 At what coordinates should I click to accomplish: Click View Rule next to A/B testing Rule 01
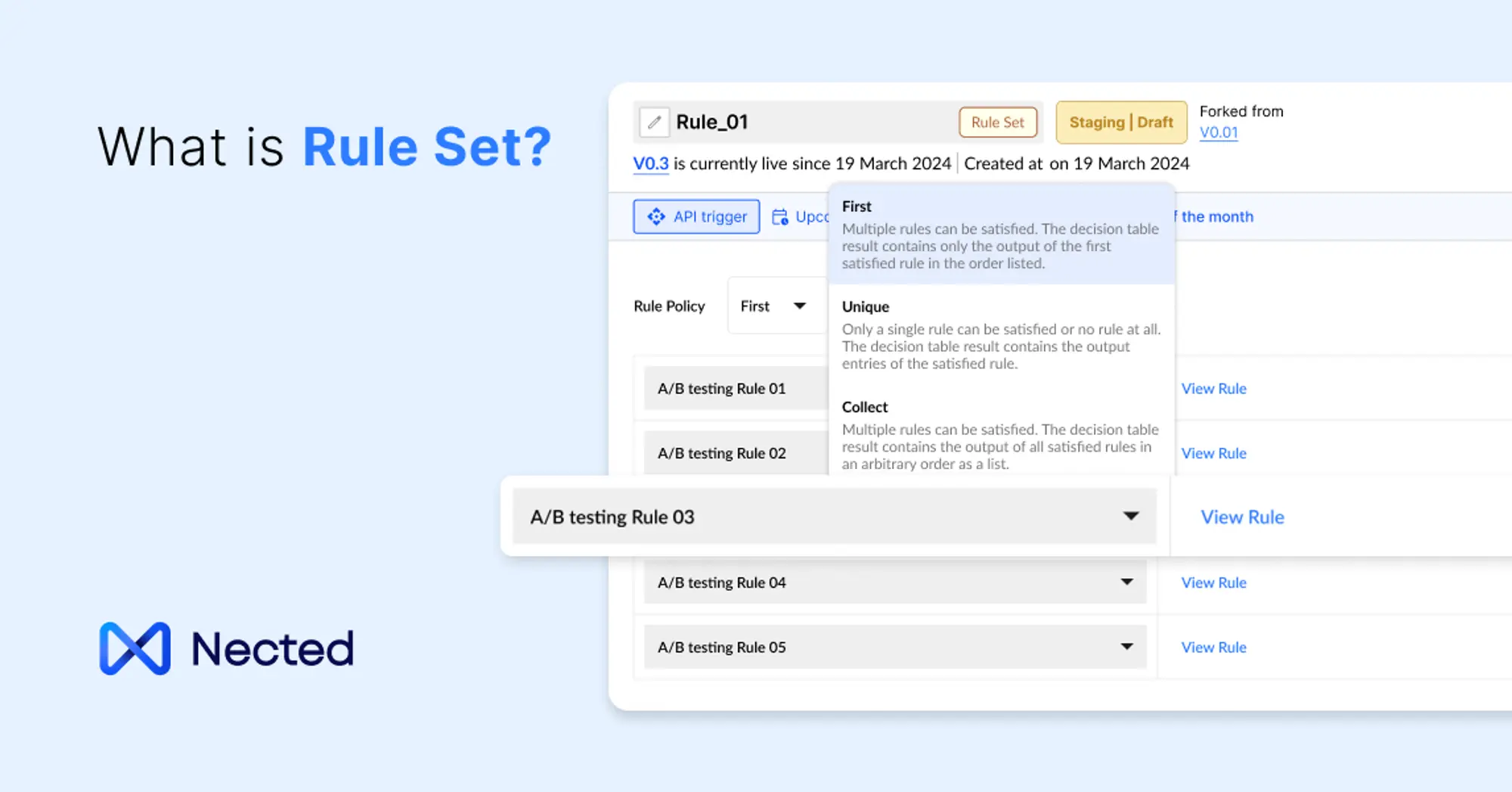tap(1213, 388)
